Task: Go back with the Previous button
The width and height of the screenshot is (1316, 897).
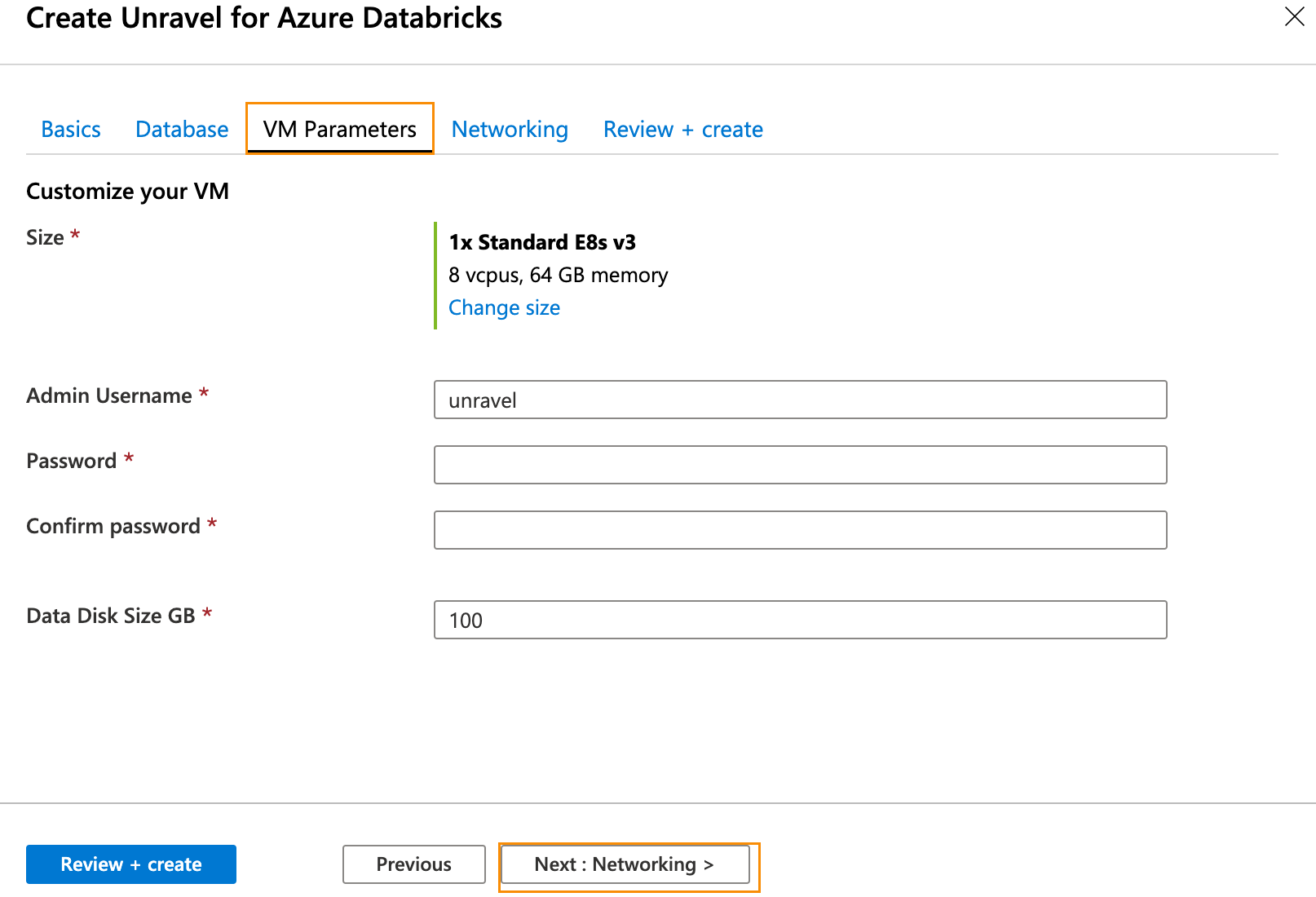Action: (414, 864)
